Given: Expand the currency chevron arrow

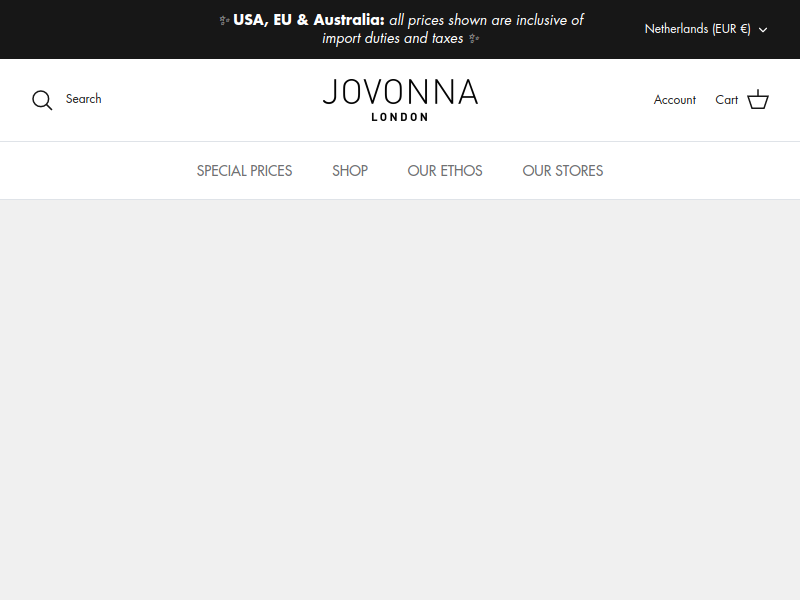Looking at the screenshot, I should tap(763, 30).
